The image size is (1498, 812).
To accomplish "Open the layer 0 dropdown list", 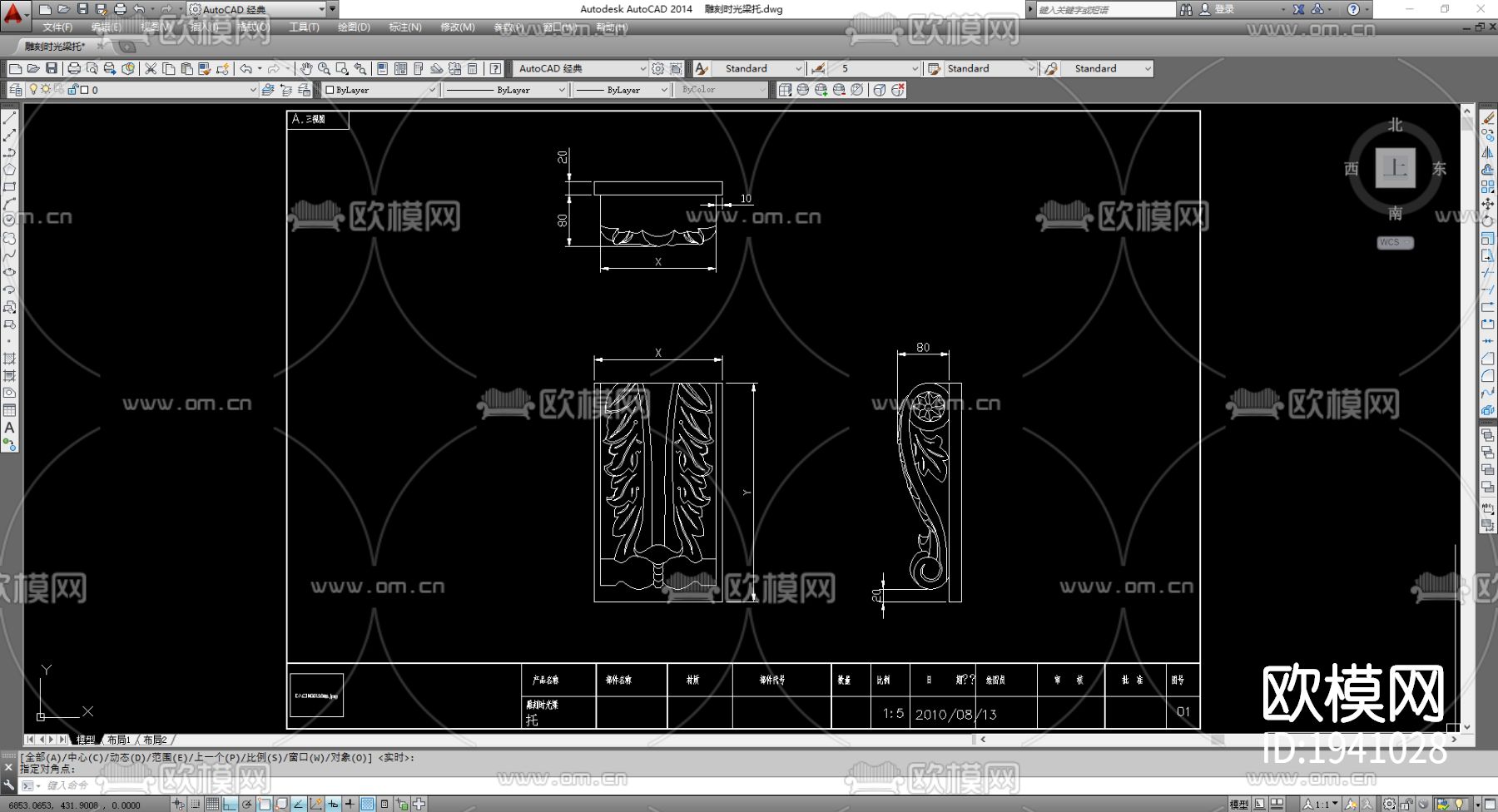I will (x=253, y=90).
